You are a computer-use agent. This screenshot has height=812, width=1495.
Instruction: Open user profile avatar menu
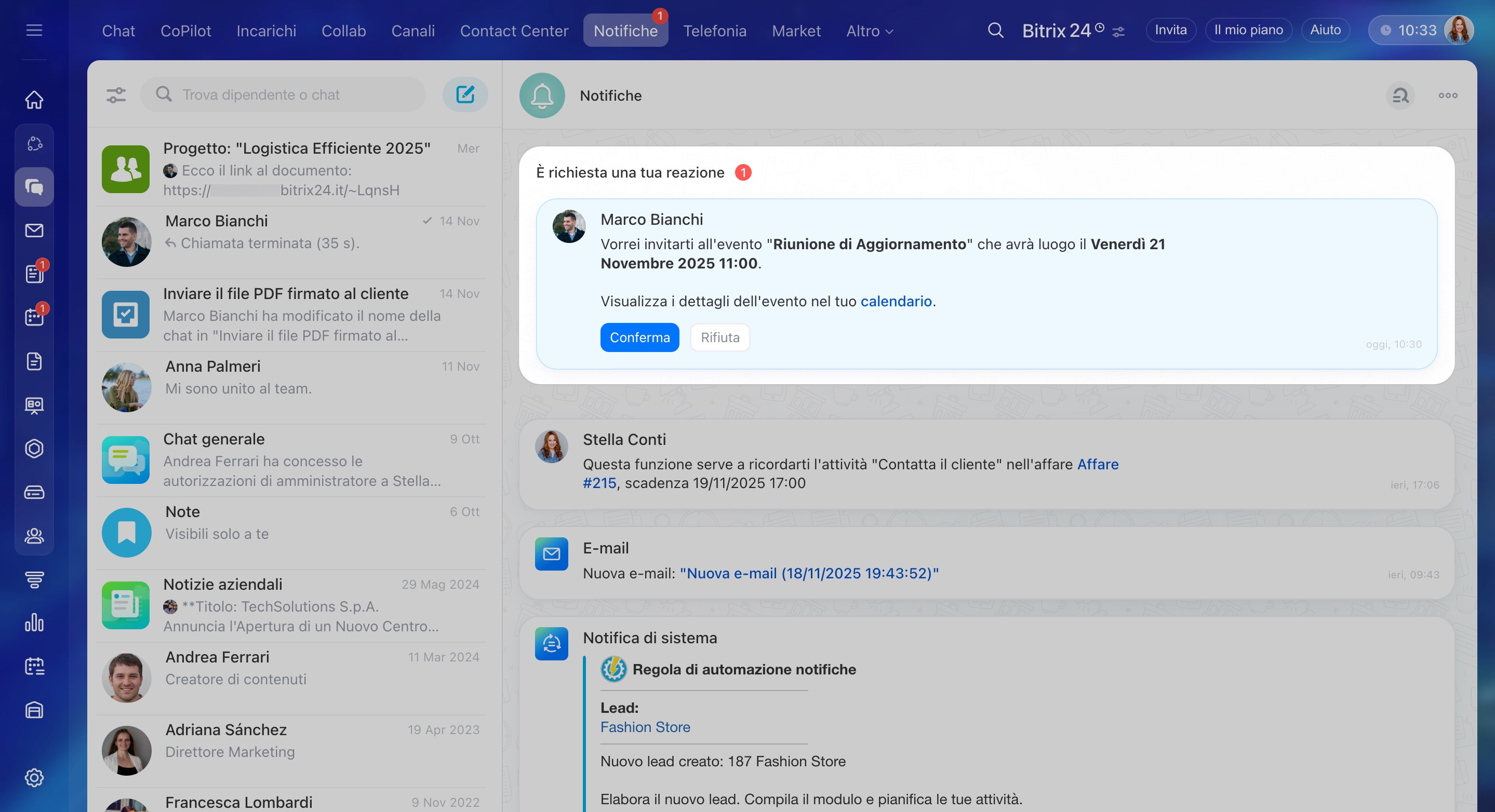[x=1459, y=30]
